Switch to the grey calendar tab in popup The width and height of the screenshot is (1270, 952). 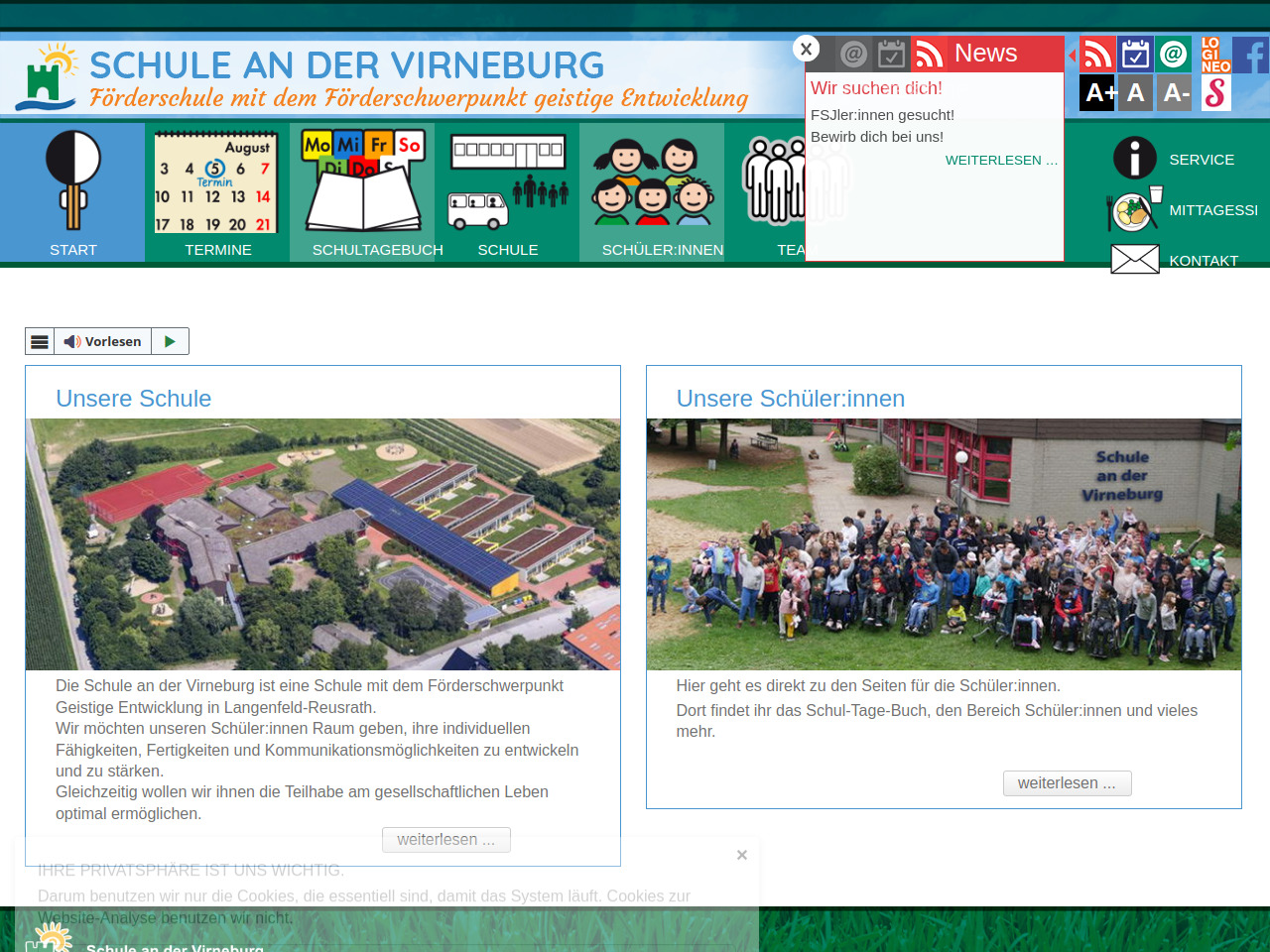coord(891,54)
